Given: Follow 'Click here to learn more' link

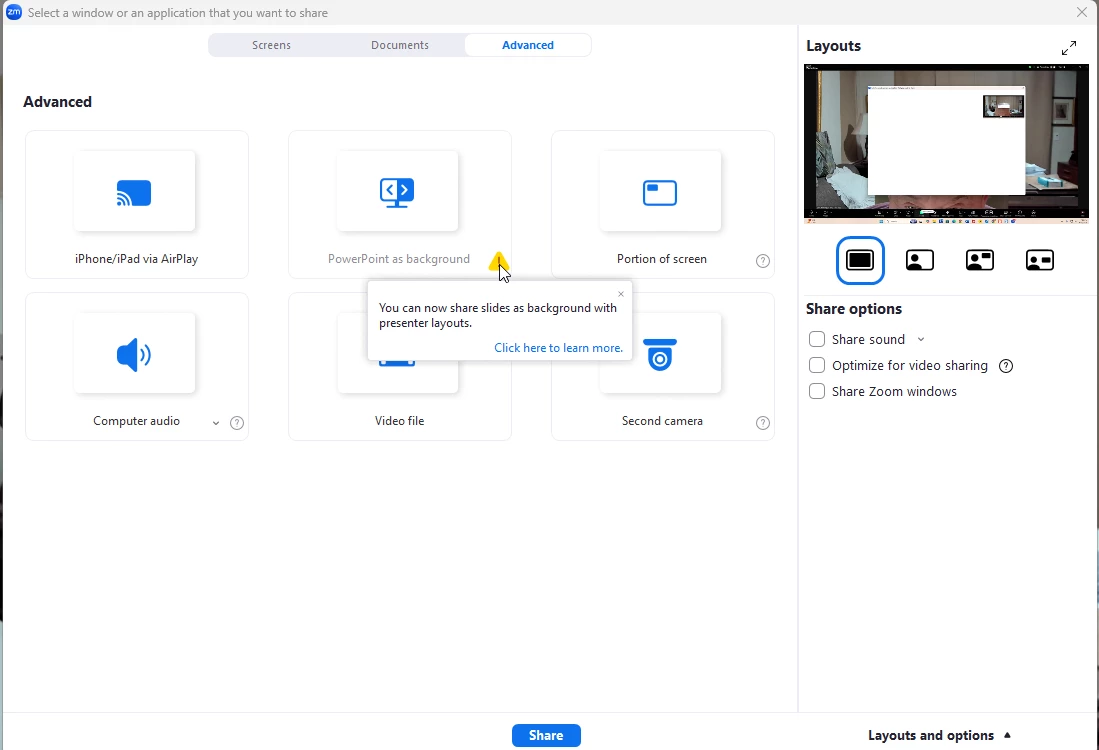Looking at the screenshot, I should click(558, 348).
